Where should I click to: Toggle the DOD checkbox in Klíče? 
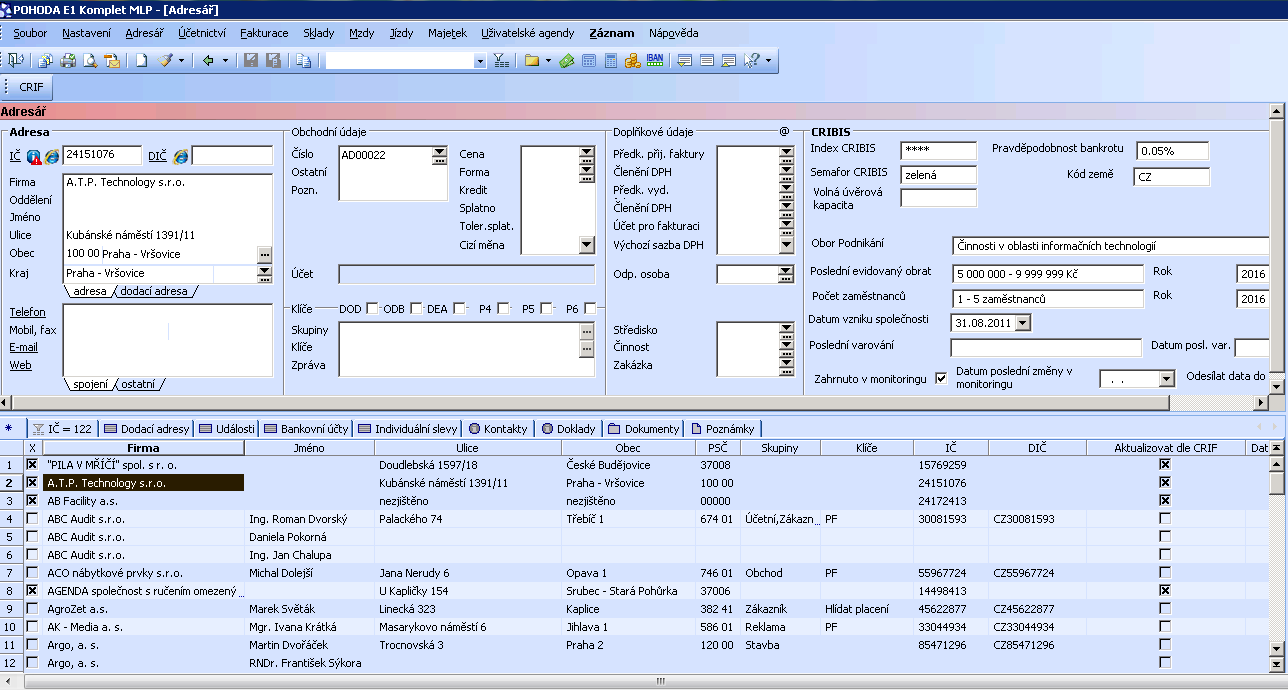[x=372, y=309]
